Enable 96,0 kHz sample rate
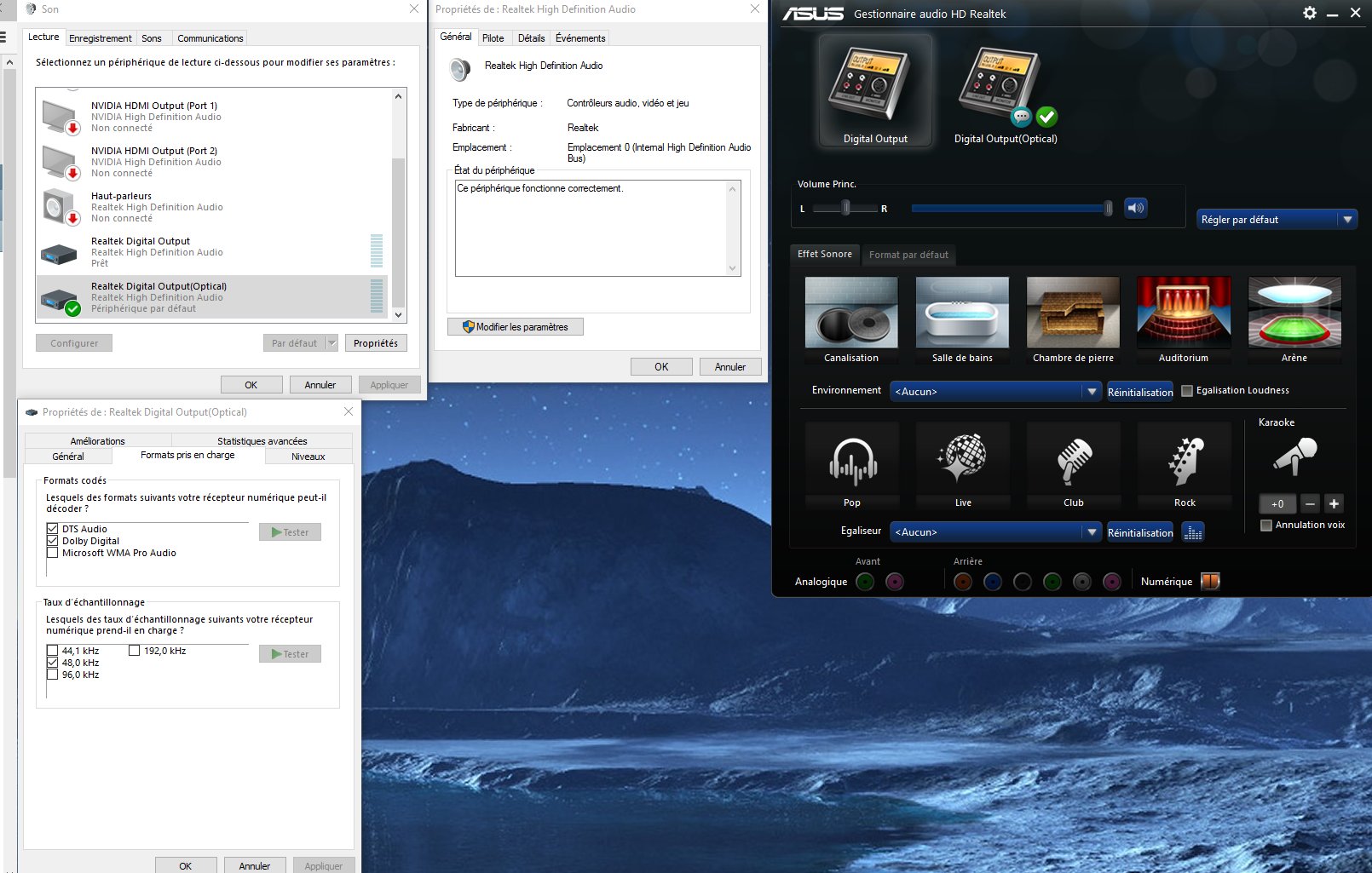Viewport: 1372px width, 873px height. (53, 675)
